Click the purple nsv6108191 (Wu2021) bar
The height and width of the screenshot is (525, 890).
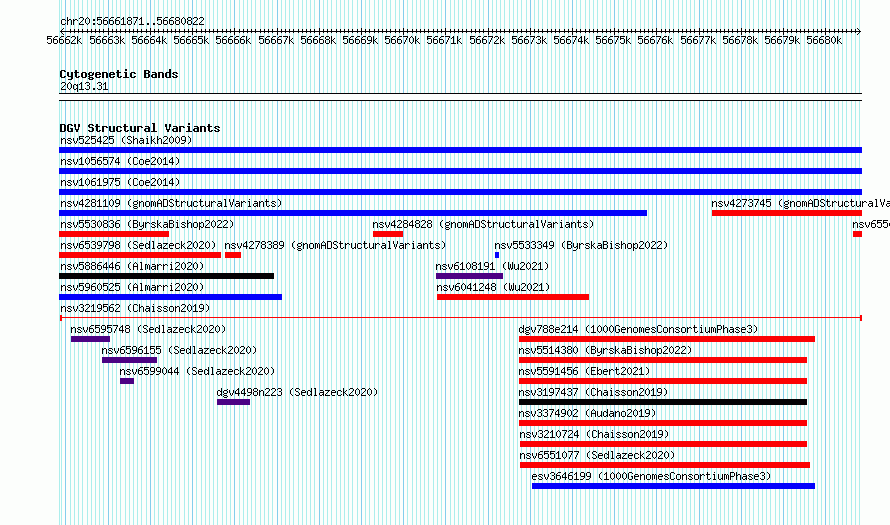point(469,276)
